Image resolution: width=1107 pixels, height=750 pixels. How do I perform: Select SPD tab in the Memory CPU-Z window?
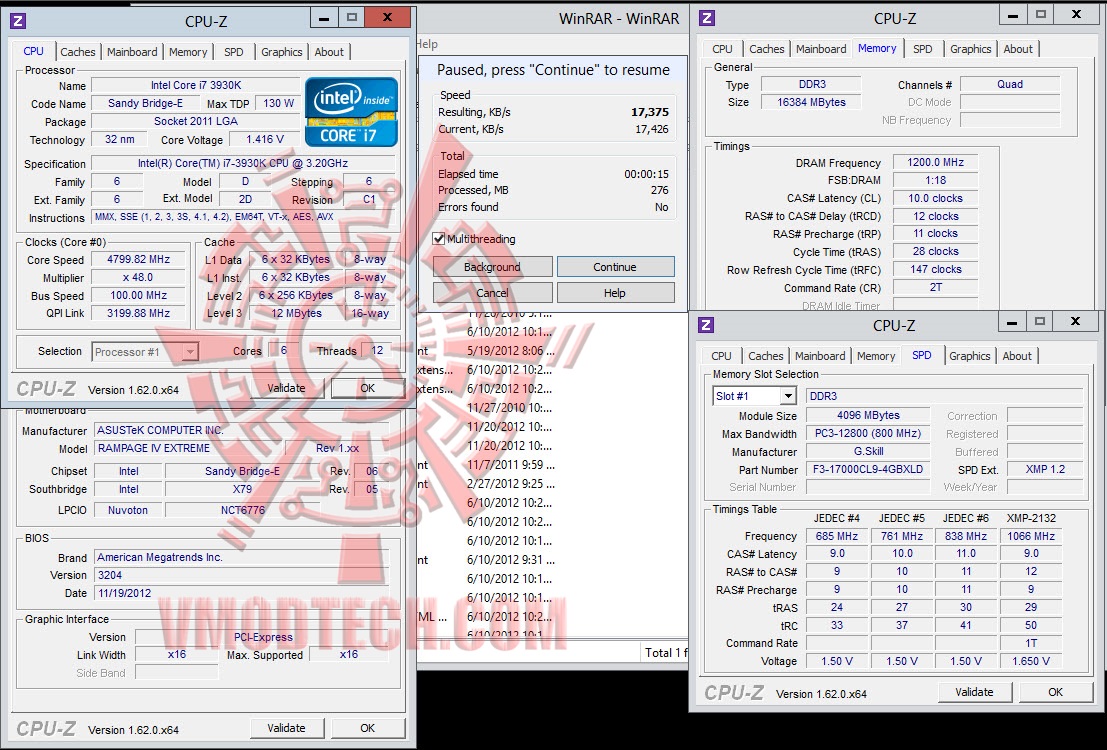923,49
